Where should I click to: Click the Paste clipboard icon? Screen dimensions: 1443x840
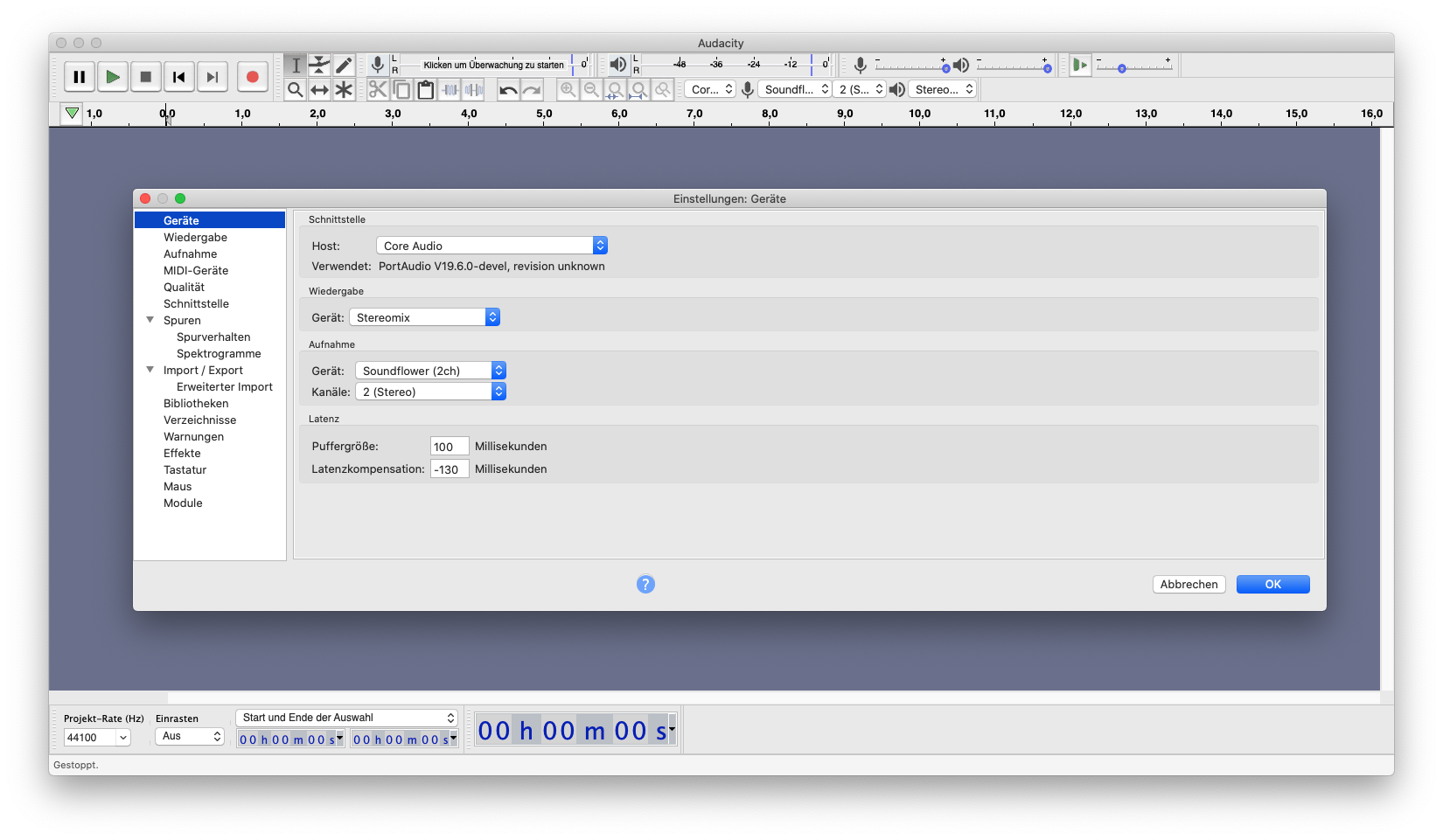tap(426, 89)
